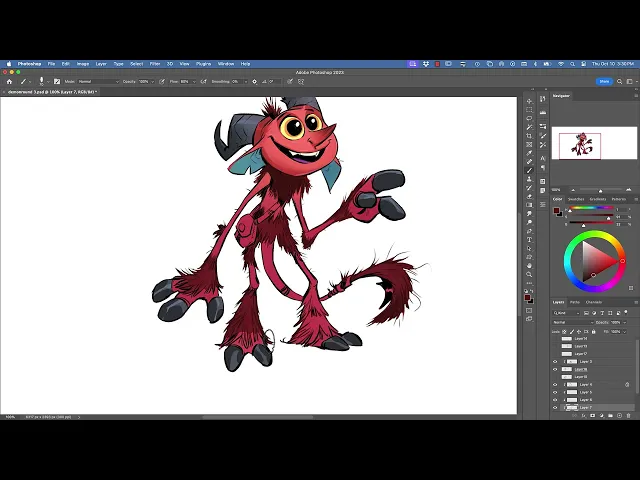Select the Dodge tool

[529, 222]
